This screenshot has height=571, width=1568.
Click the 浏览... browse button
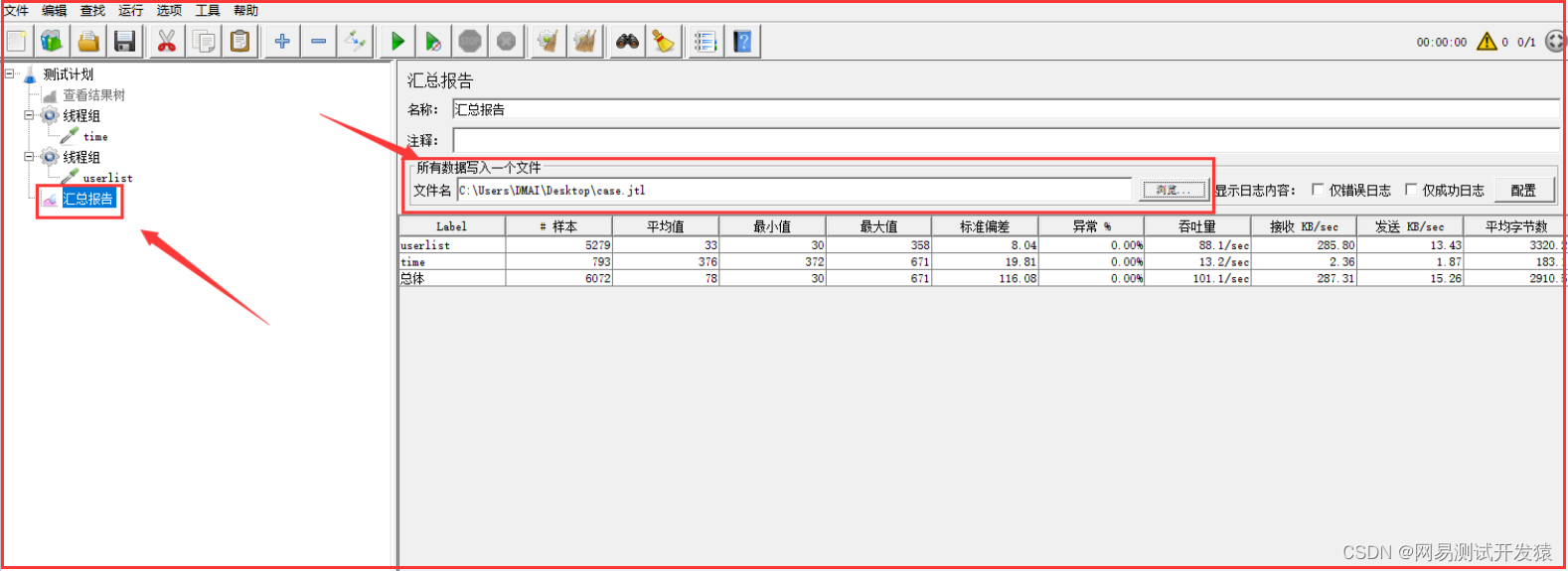point(1174,190)
